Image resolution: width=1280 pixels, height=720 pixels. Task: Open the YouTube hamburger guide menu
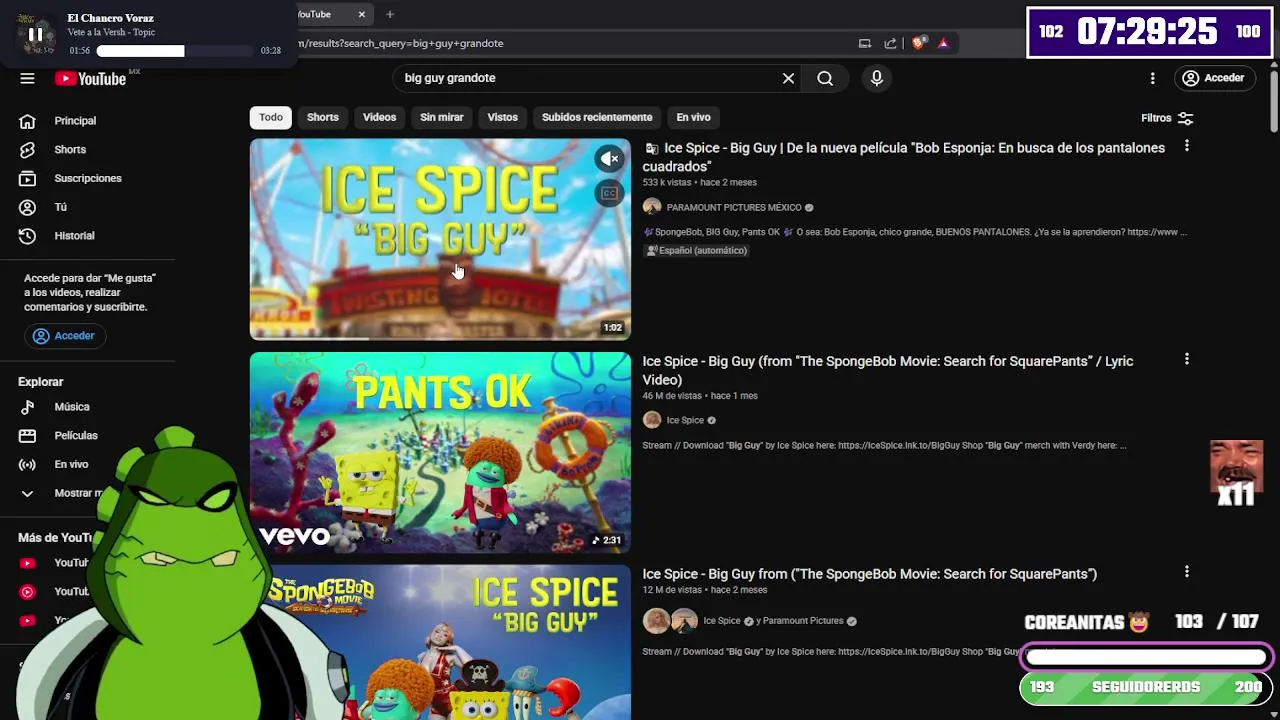(27, 79)
